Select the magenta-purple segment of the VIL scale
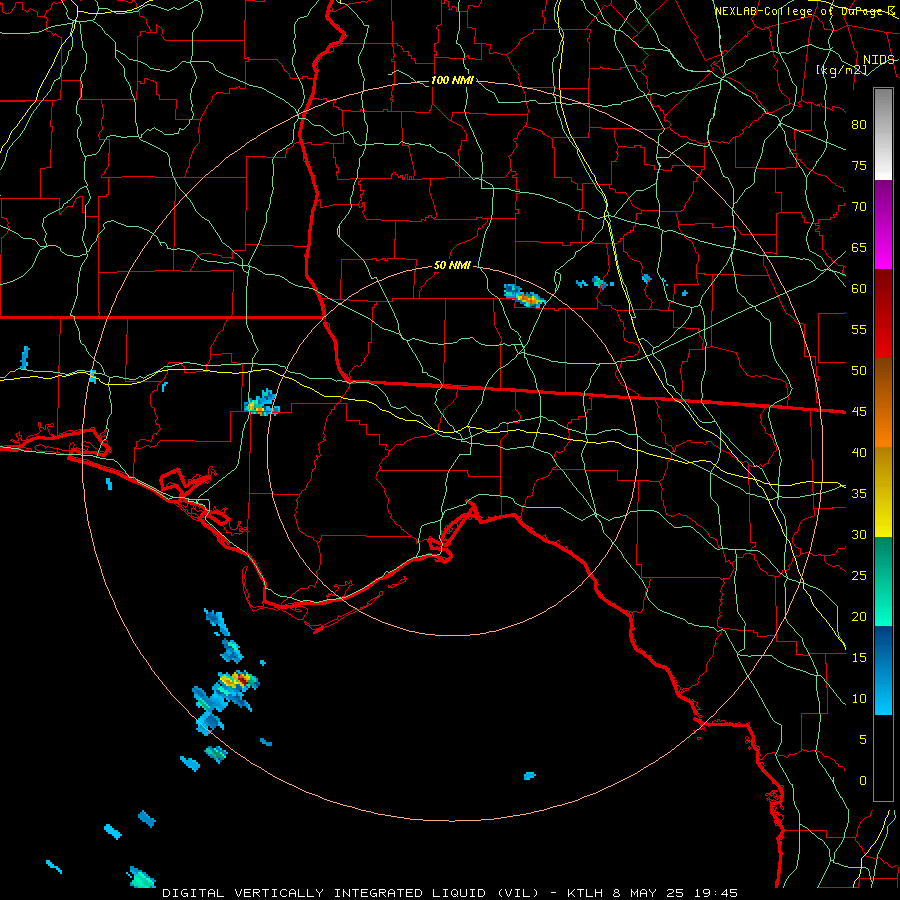Viewport: 900px width, 900px height. click(883, 225)
